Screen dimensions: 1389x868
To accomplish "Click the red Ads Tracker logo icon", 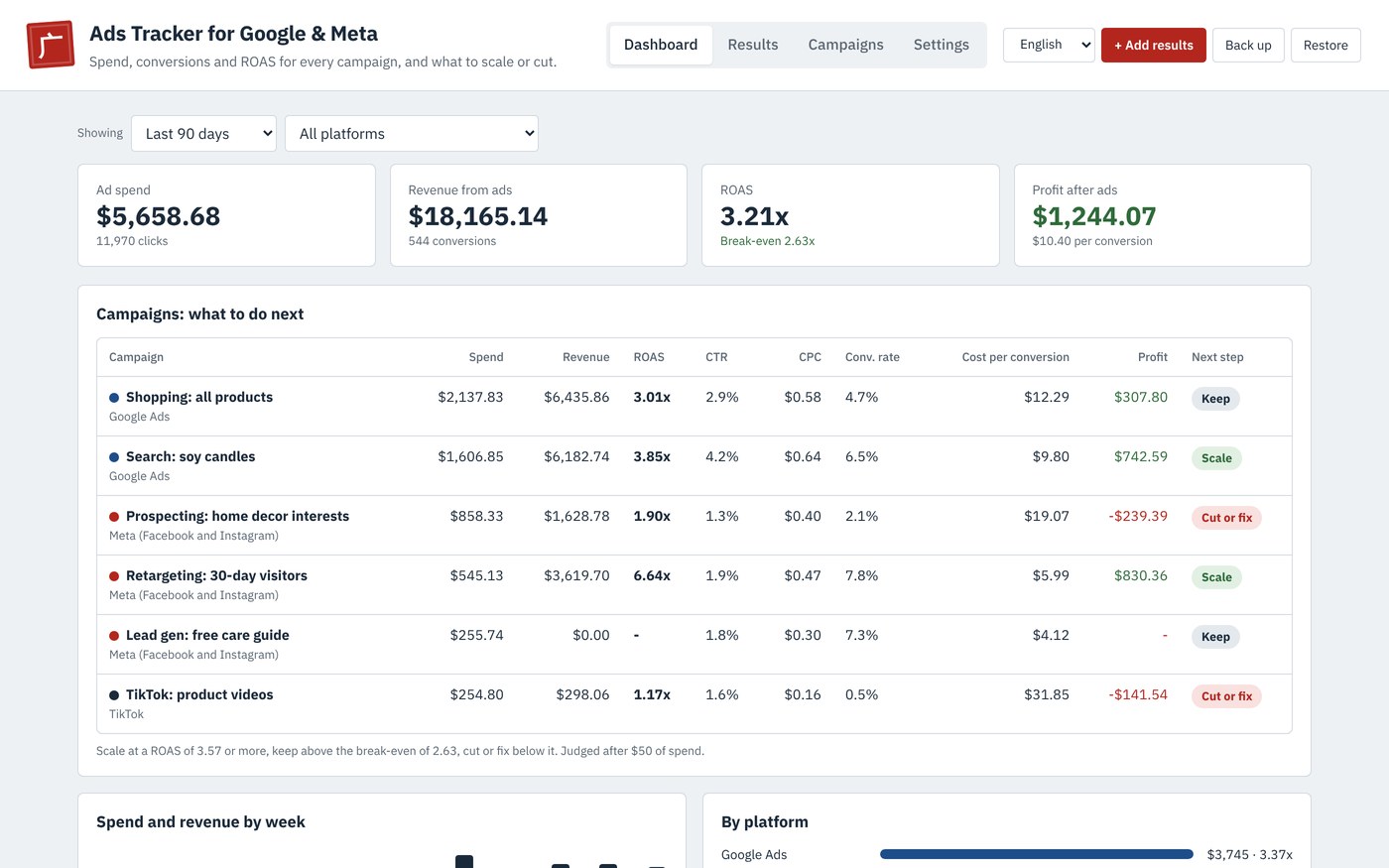I will pyautogui.click(x=51, y=45).
